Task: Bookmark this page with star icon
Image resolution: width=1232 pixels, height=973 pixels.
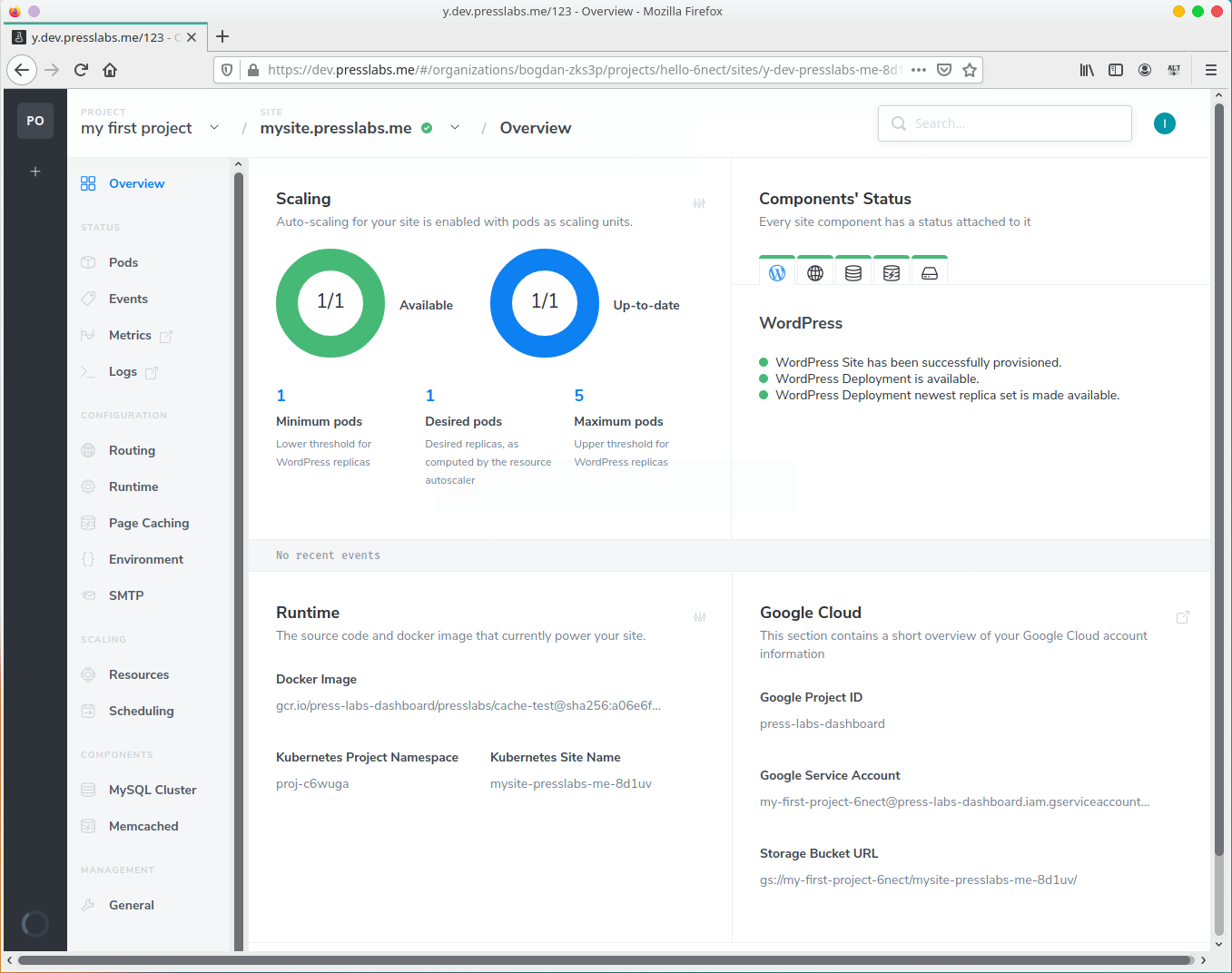Action: click(x=970, y=70)
